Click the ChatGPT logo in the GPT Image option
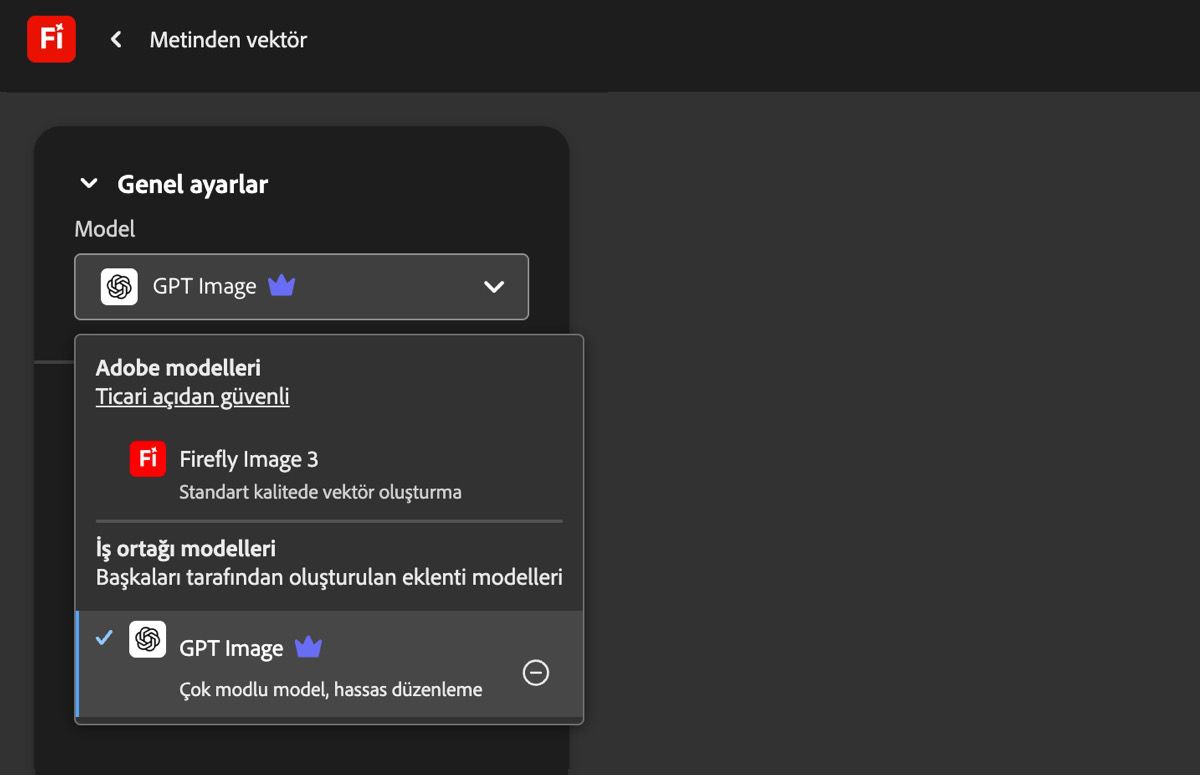The image size is (1200, 775). (x=148, y=639)
